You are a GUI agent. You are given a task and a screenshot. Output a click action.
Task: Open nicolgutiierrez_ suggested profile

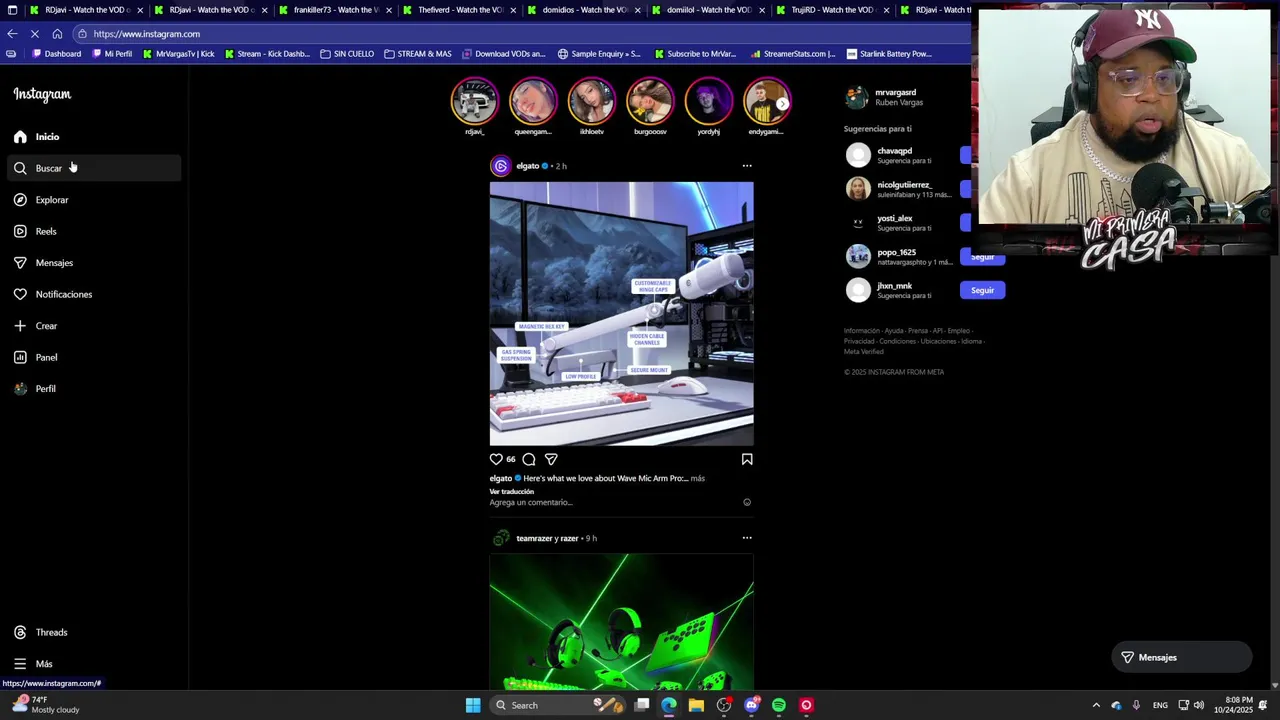tap(904, 185)
